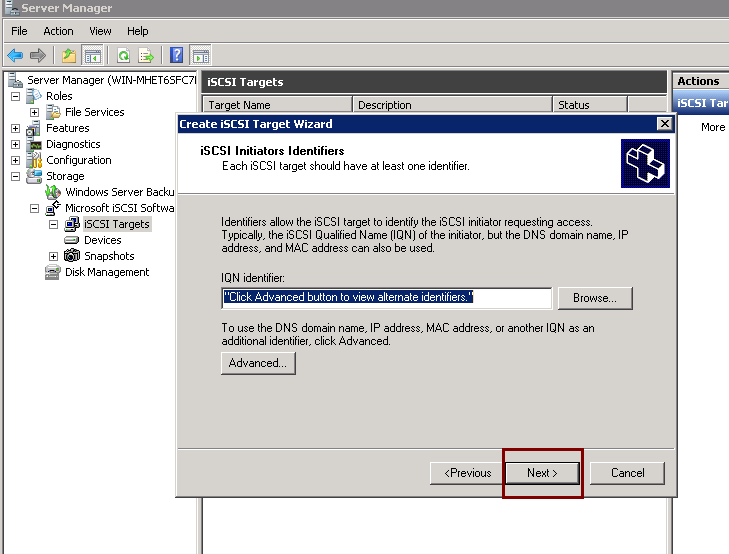Toggle the show/hide Action pane icon

click(200, 56)
